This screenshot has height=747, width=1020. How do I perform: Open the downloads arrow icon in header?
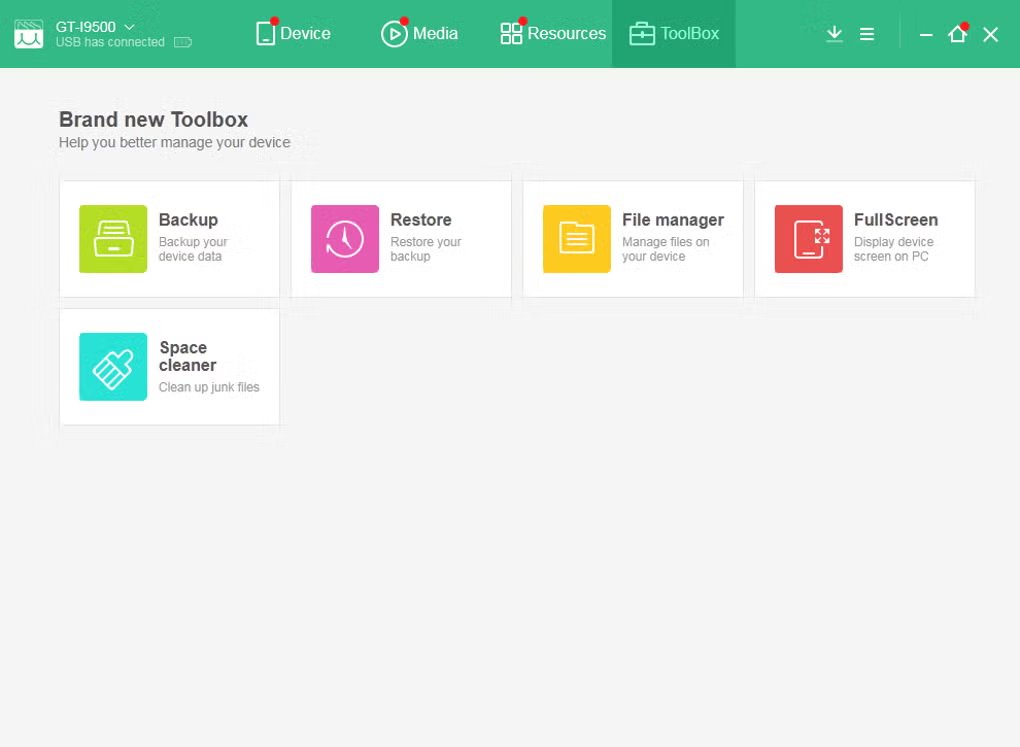834,34
